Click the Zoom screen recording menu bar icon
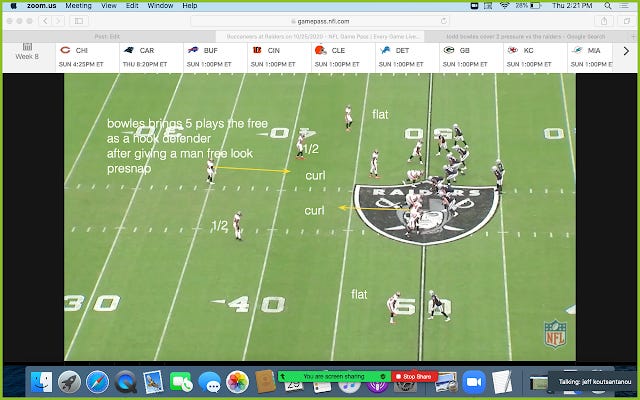The image size is (640, 400). coord(474,6)
